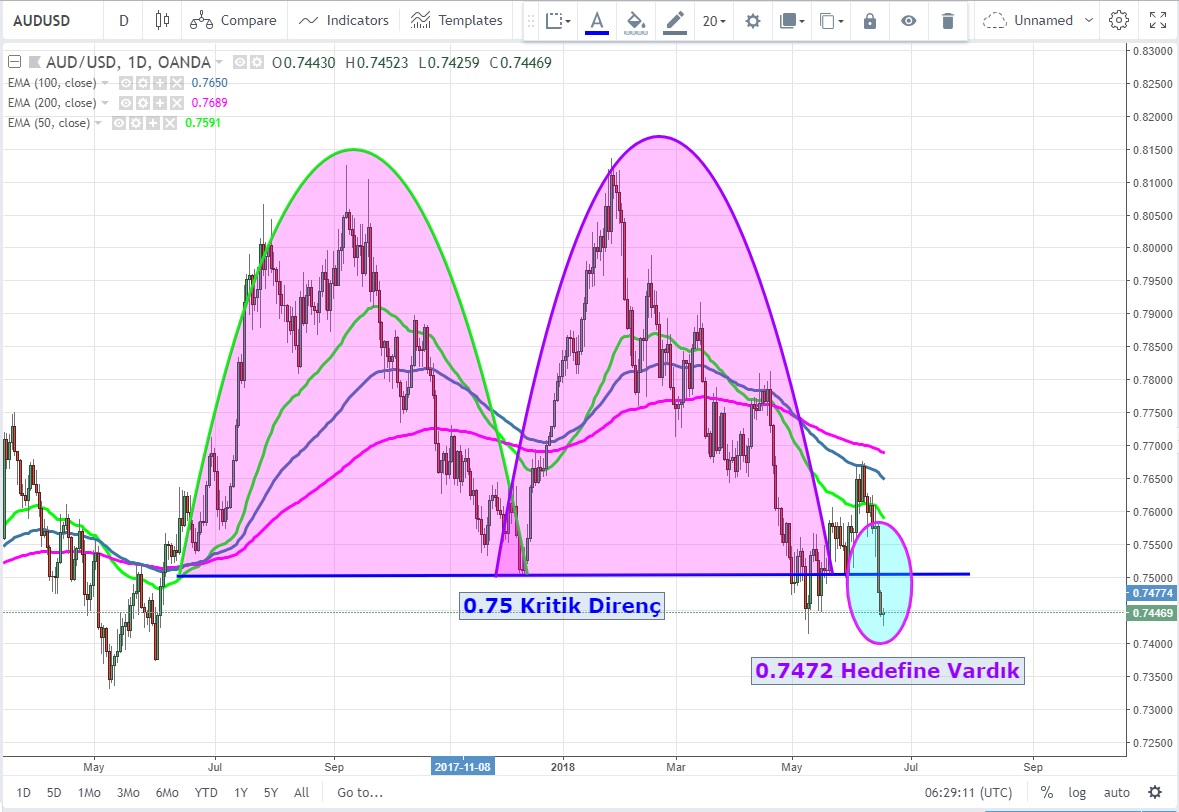
Task: Remove the EMA (100, close) indicator
Action: point(177,83)
